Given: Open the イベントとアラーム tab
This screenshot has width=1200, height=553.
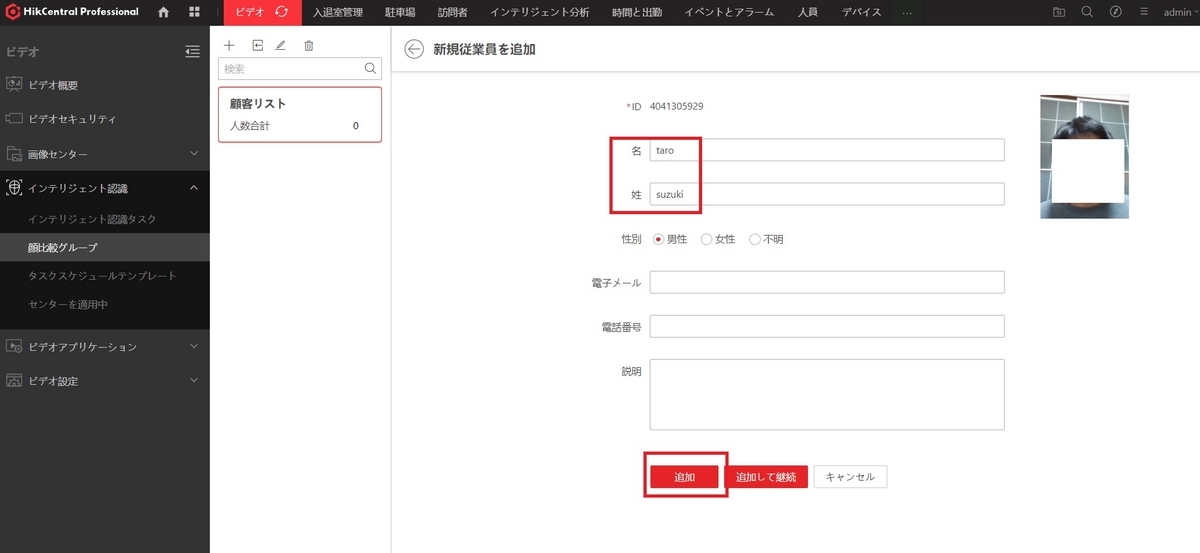Looking at the screenshot, I should tap(728, 12).
